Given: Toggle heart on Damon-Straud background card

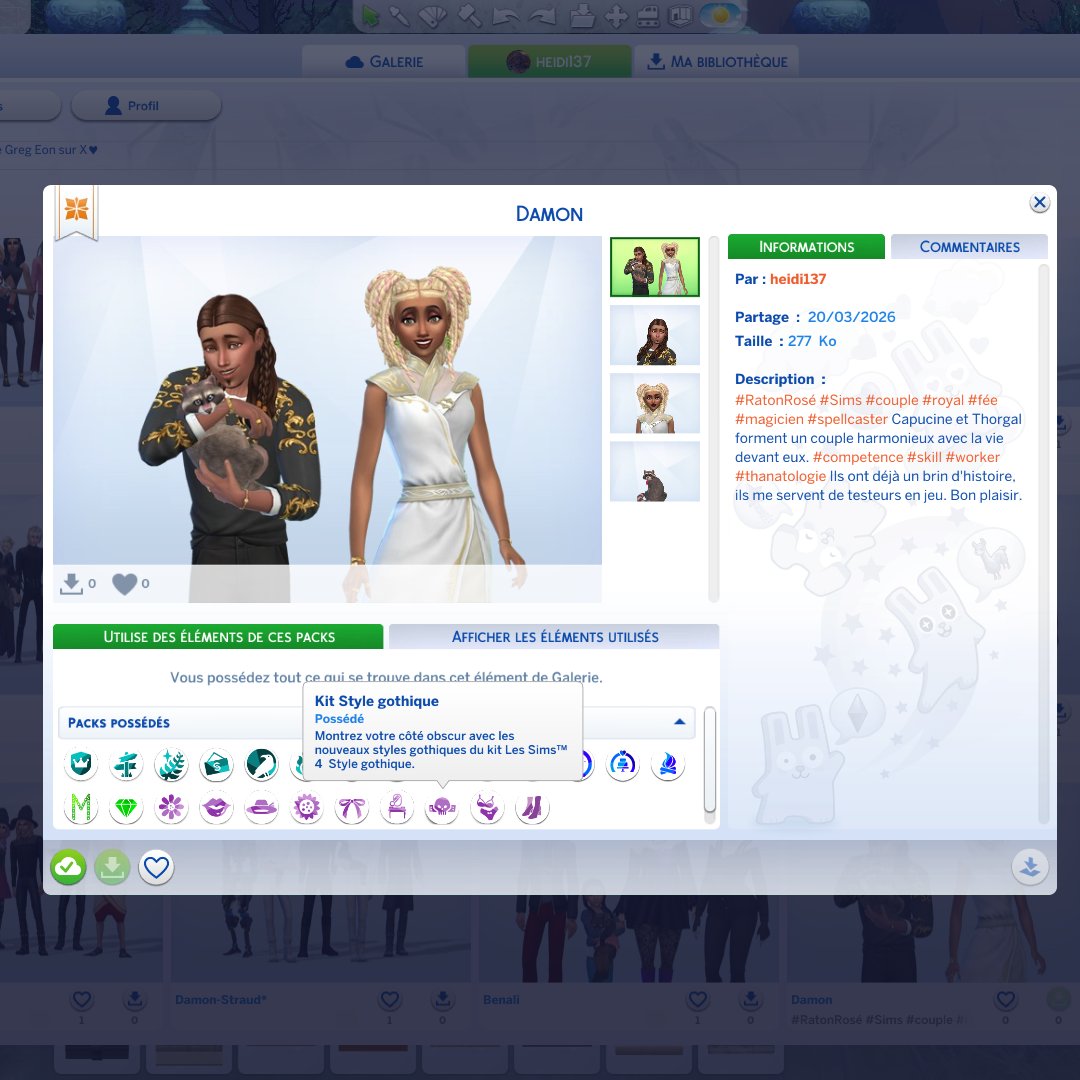Looking at the screenshot, I should point(390,999).
